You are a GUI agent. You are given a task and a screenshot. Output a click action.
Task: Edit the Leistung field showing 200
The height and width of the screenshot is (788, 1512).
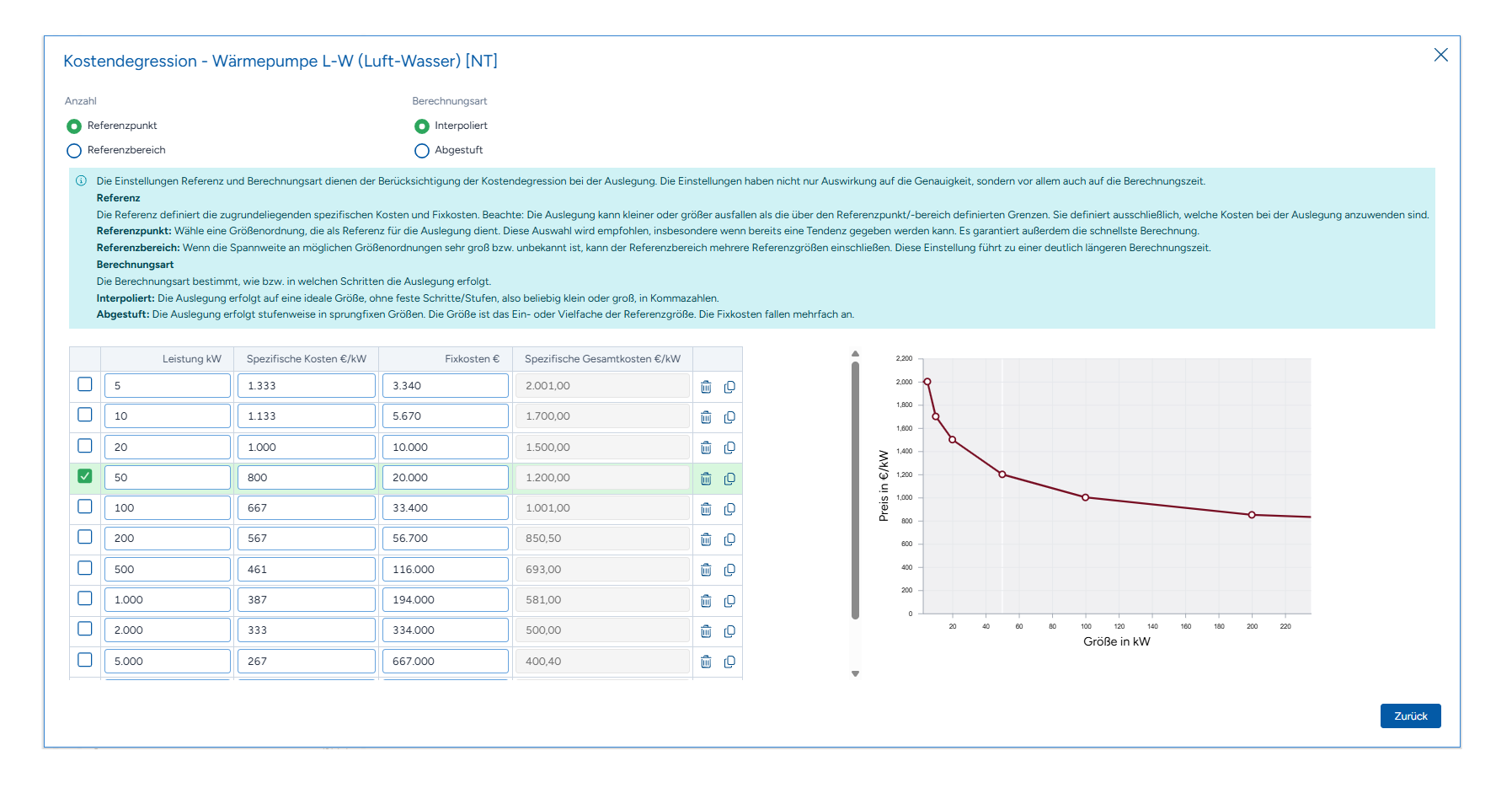click(x=168, y=539)
